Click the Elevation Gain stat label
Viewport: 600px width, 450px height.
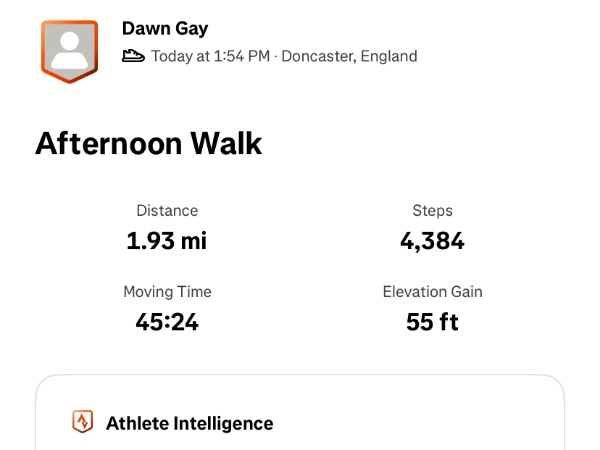(x=432, y=292)
